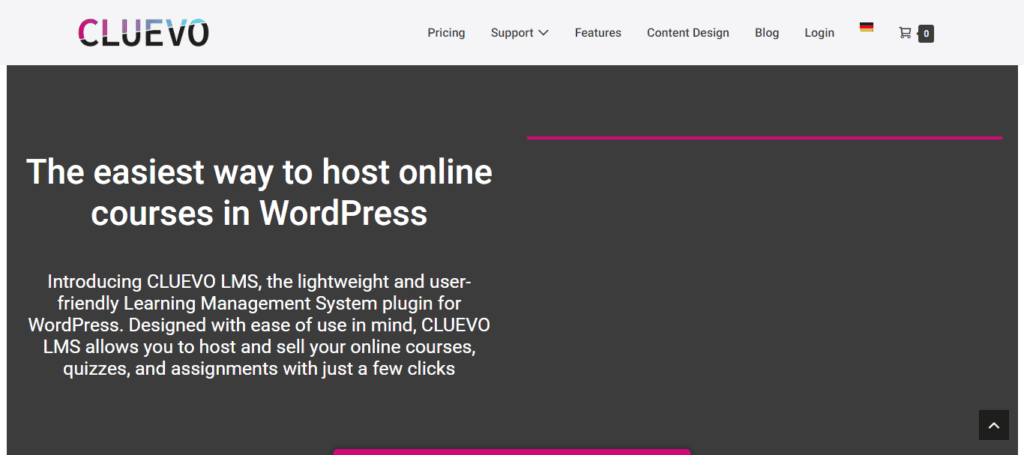1024x455 pixels.
Task: Click the pink horizontal line
Action: click(764, 137)
